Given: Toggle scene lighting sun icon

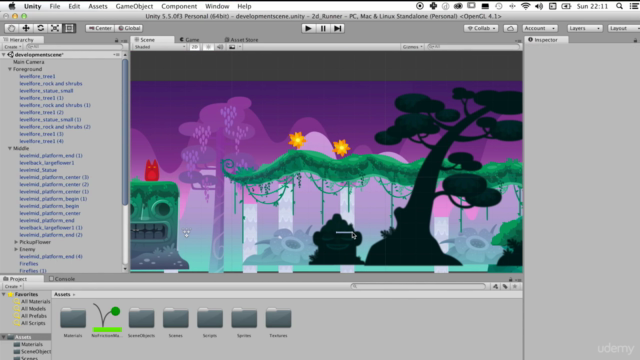Looking at the screenshot, I should (208, 47).
